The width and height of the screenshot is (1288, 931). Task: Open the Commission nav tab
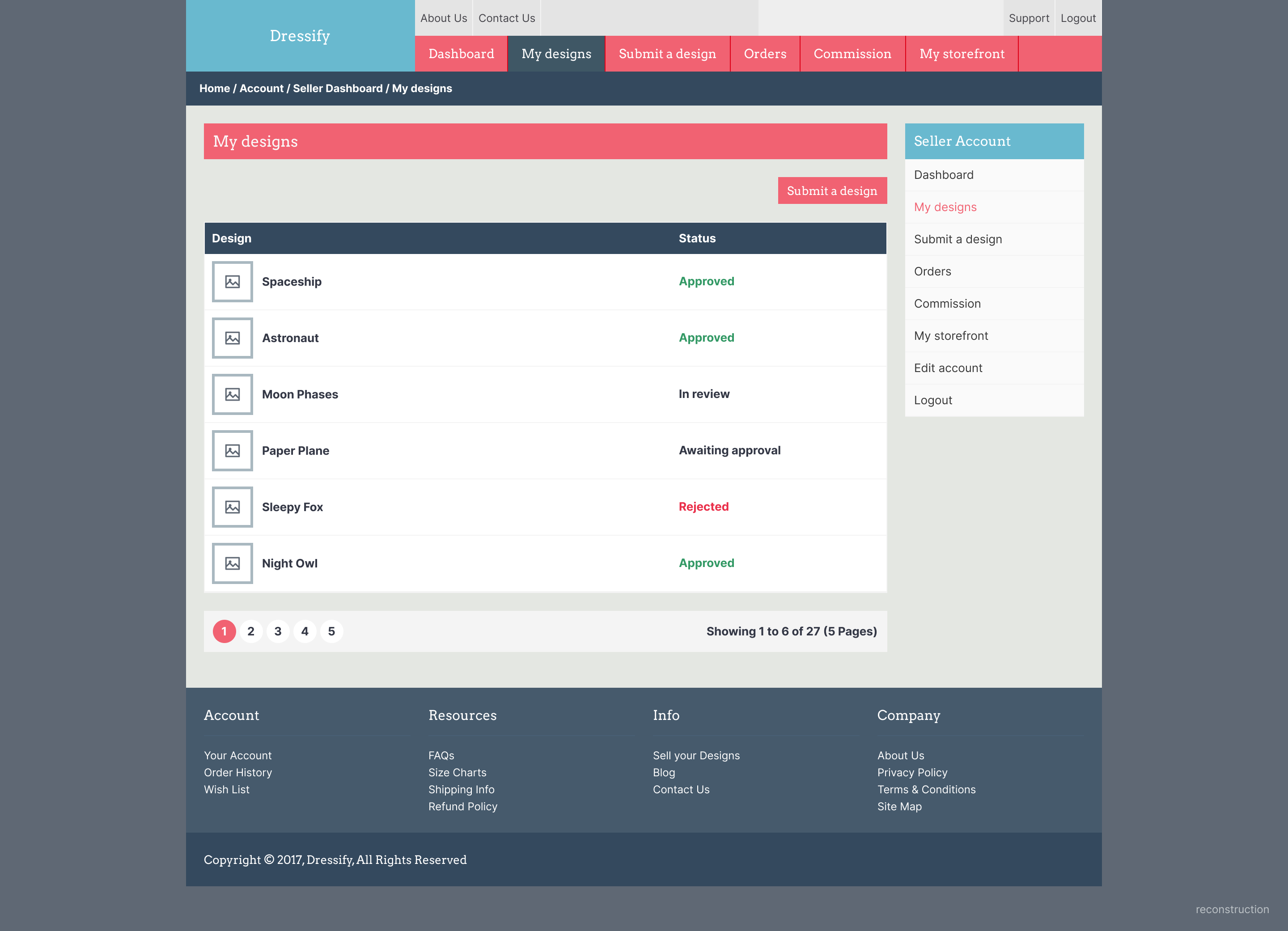click(852, 54)
